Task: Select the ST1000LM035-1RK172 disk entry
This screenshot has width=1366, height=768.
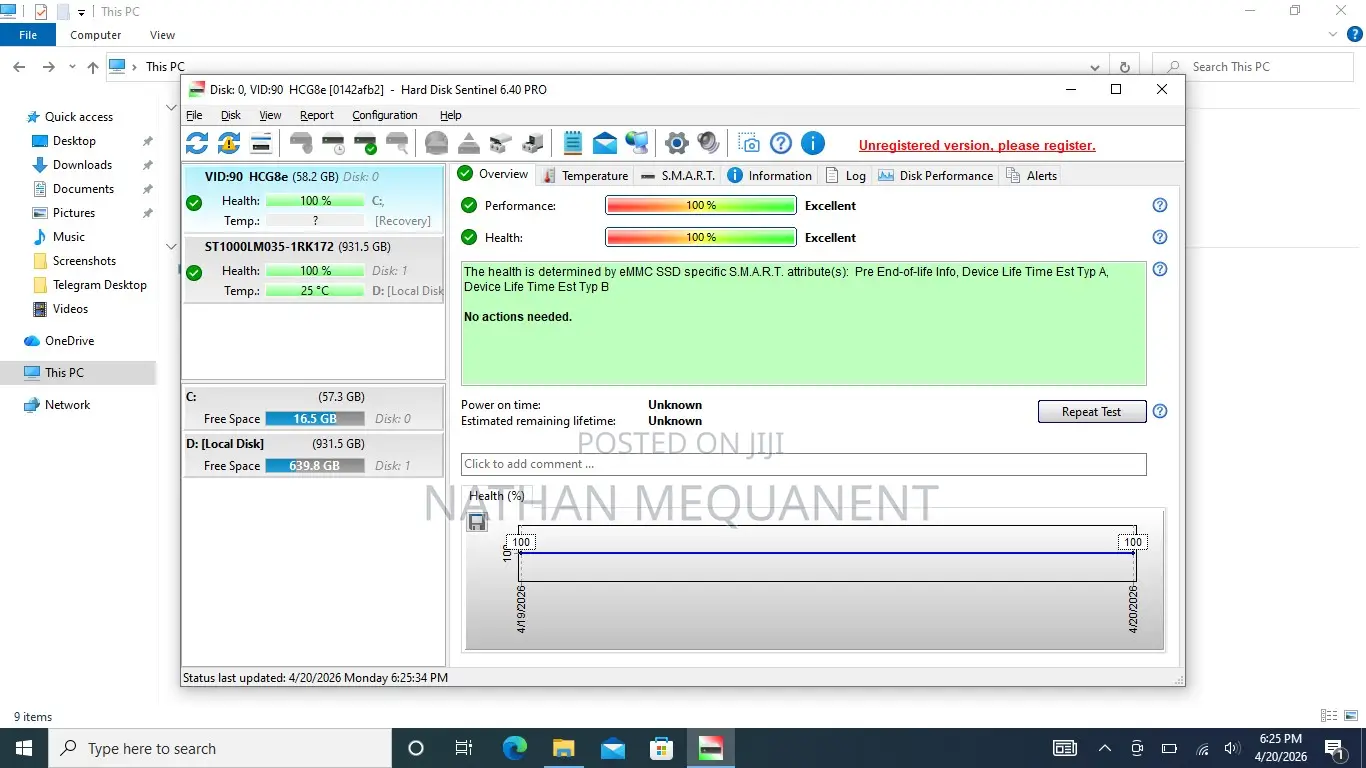Action: click(x=313, y=269)
